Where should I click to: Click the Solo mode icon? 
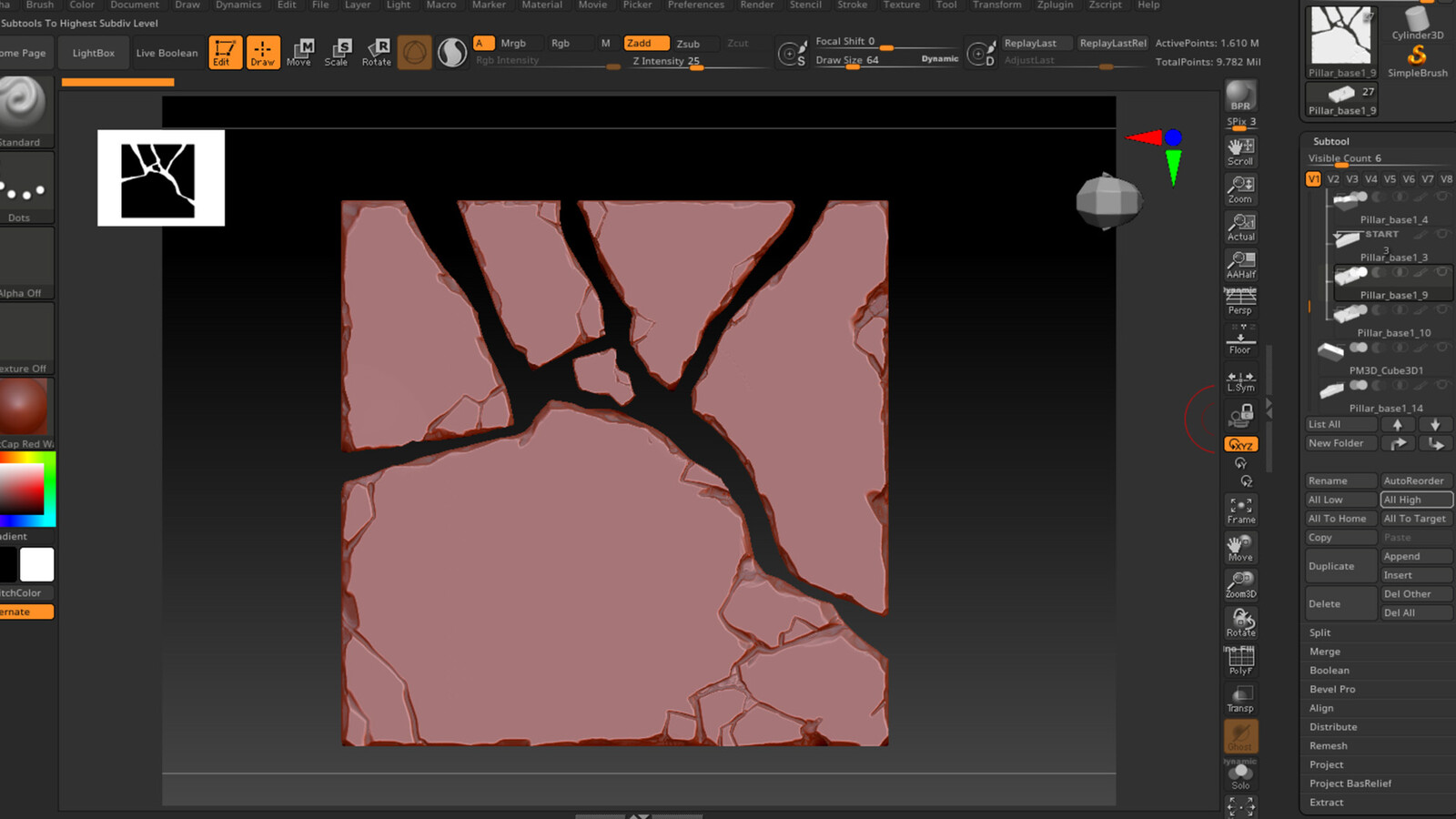click(x=1240, y=775)
